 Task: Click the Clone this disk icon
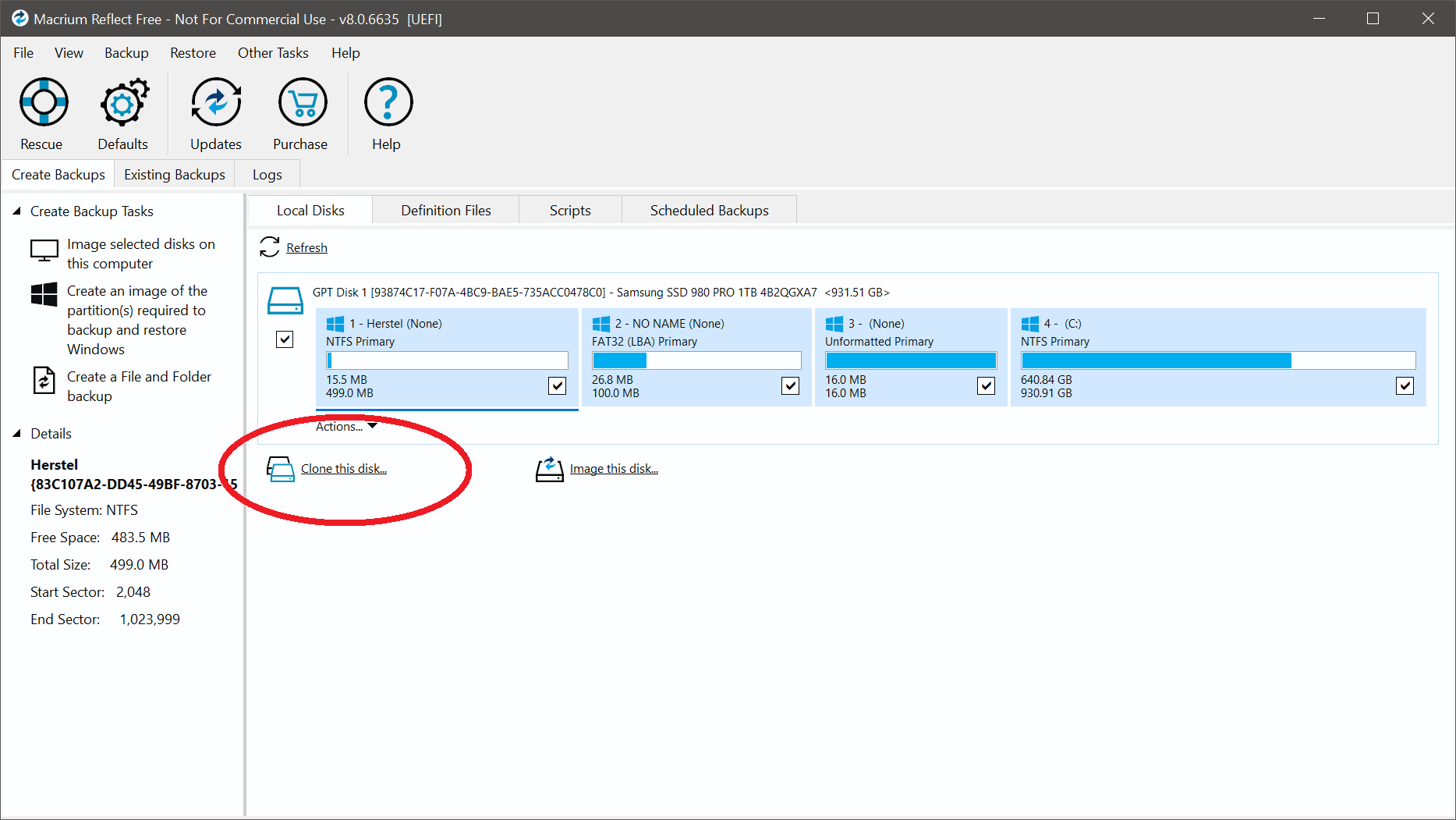pos(281,469)
